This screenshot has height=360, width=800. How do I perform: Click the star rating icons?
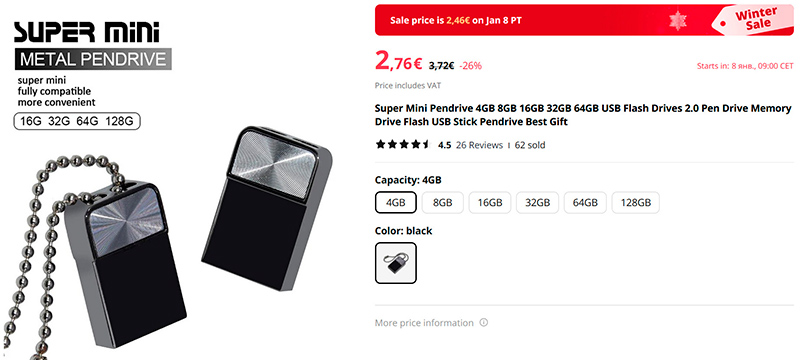[403, 145]
